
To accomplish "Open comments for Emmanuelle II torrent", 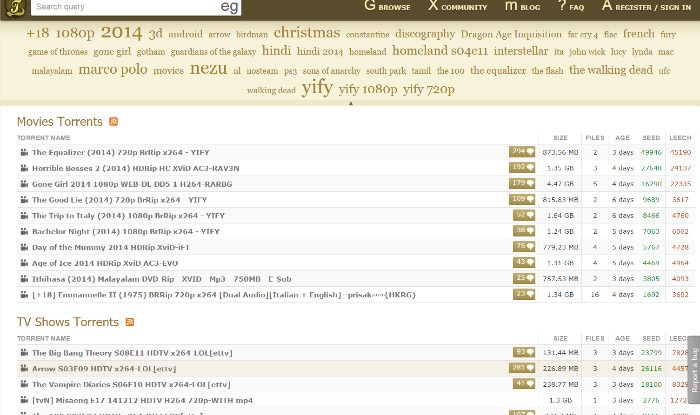I will (x=524, y=295).
